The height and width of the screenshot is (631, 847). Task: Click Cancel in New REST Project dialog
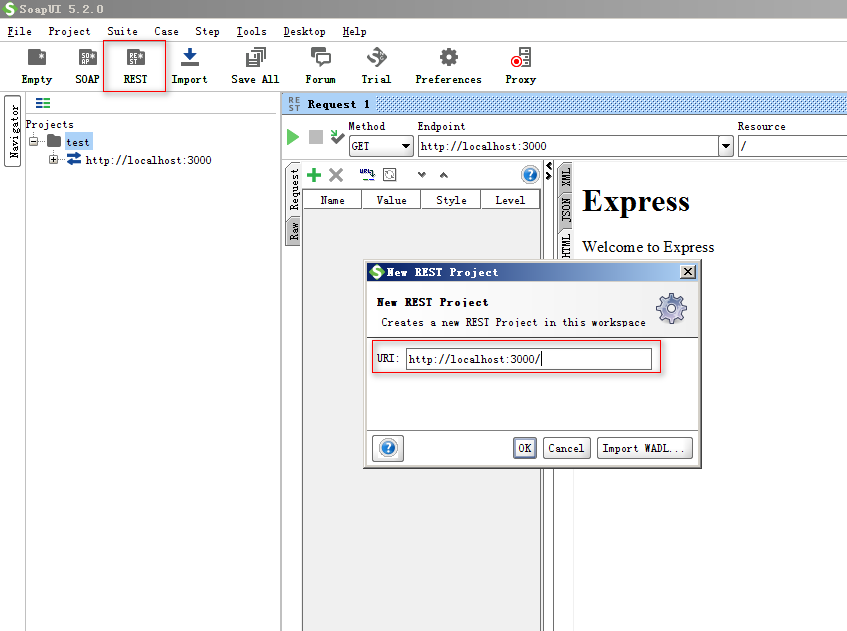(566, 448)
